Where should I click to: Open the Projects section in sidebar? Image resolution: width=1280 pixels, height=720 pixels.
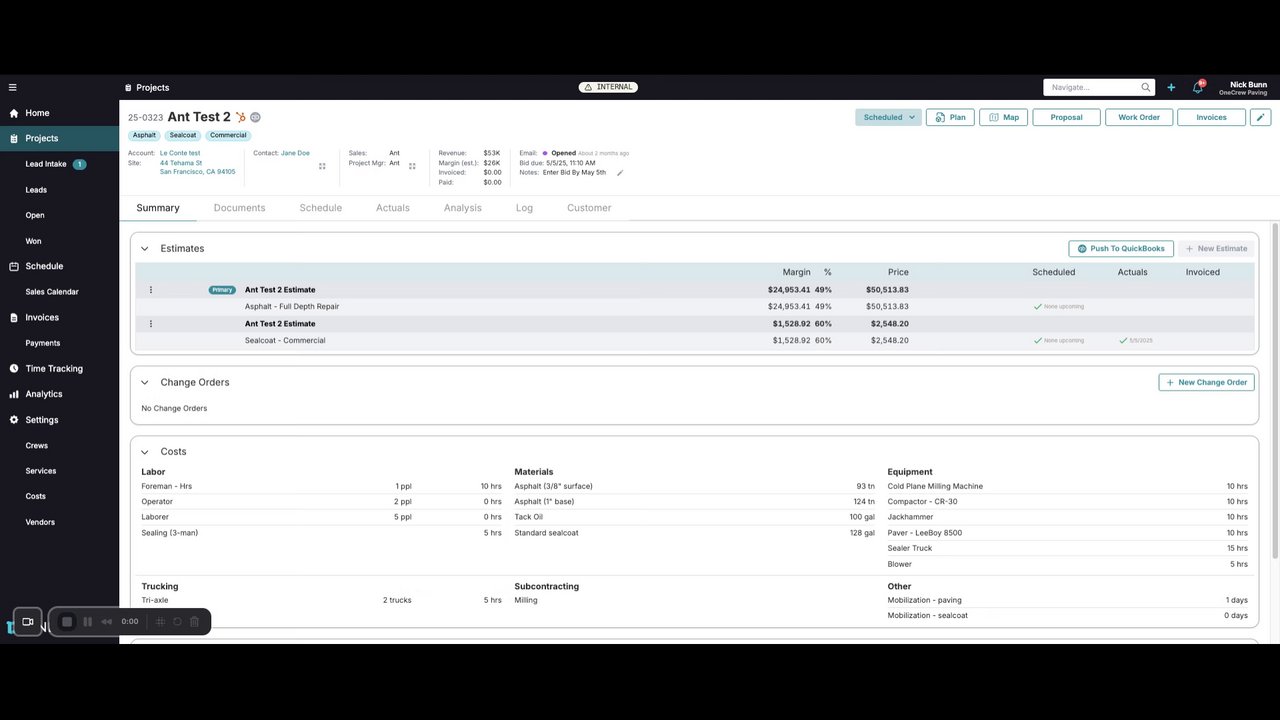(59, 139)
